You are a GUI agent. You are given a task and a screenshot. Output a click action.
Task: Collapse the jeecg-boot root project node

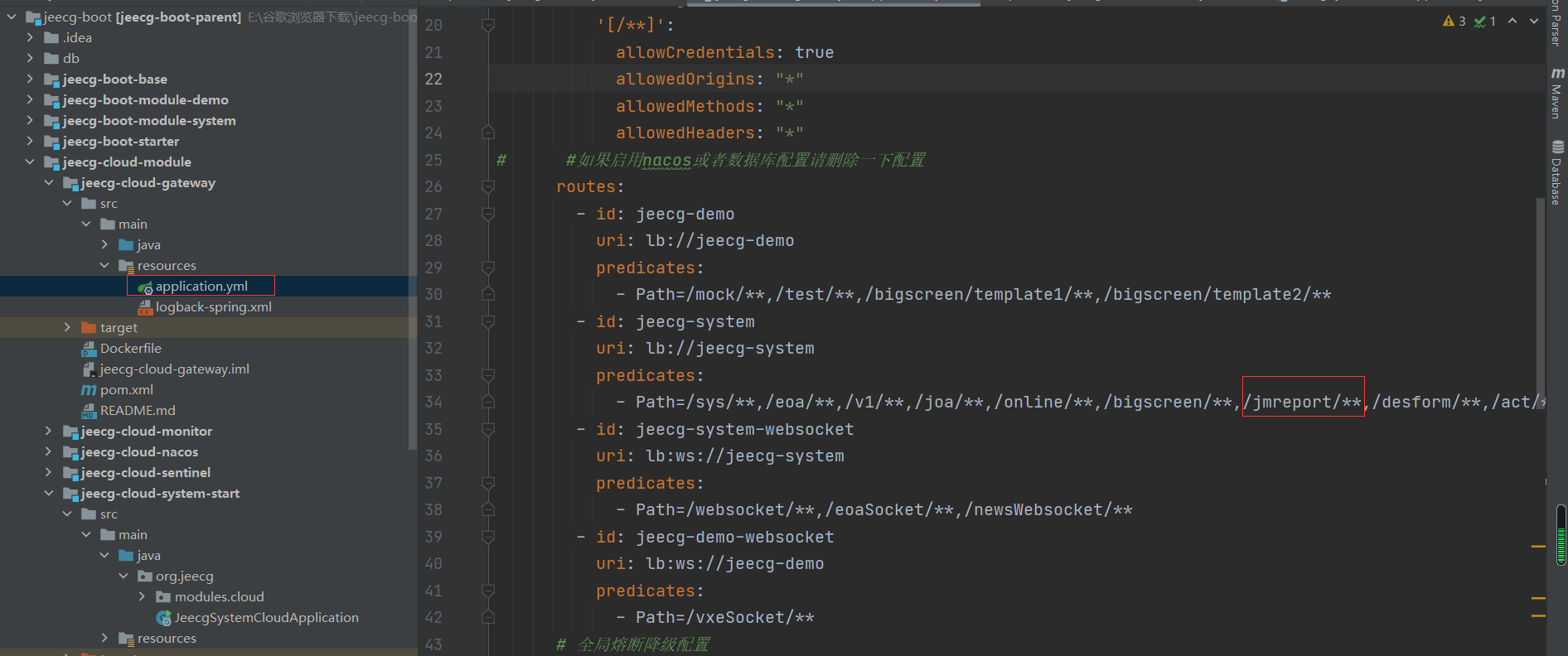point(12,17)
